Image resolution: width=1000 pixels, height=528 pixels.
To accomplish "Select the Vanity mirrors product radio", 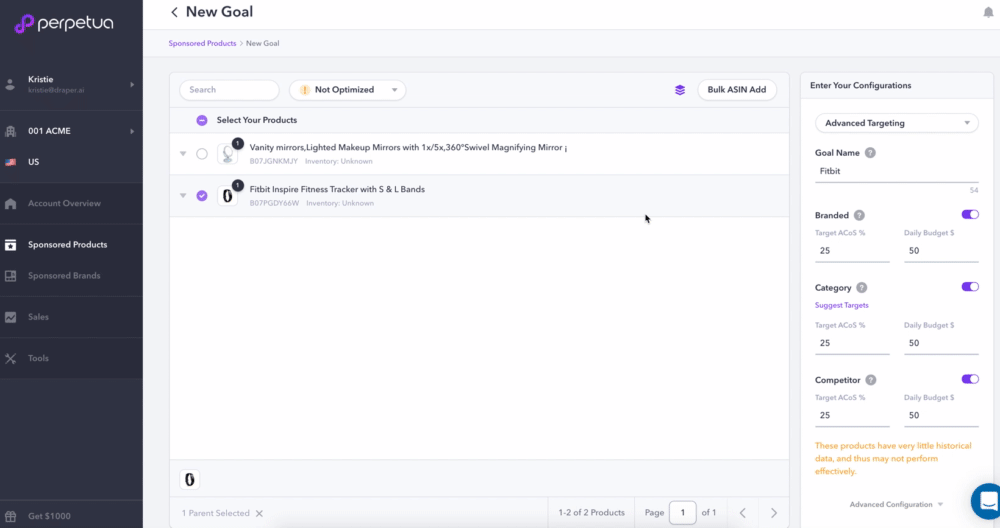I will click(x=202, y=154).
